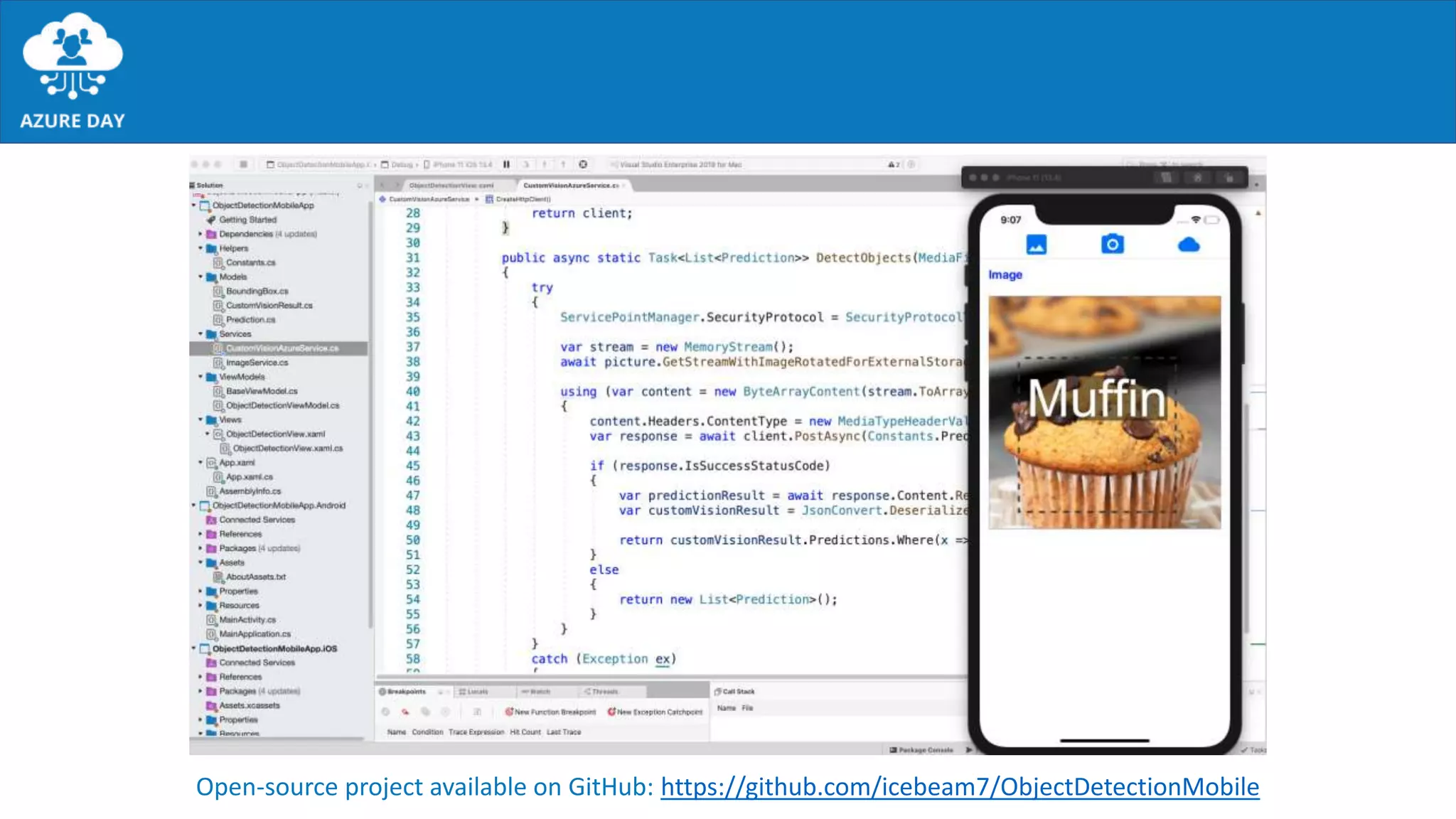Image resolution: width=1456 pixels, height=819 pixels.
Task: Collapse the Models folder
Action: pos(200,277)
